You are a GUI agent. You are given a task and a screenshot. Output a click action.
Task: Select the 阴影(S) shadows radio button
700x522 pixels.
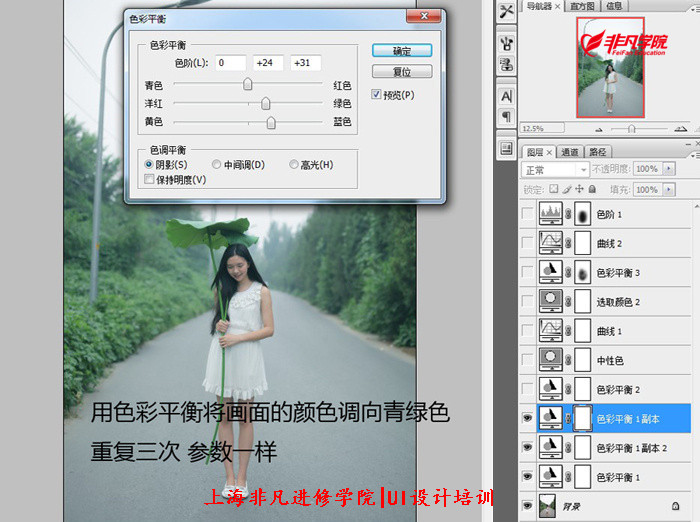click(149, 164)
